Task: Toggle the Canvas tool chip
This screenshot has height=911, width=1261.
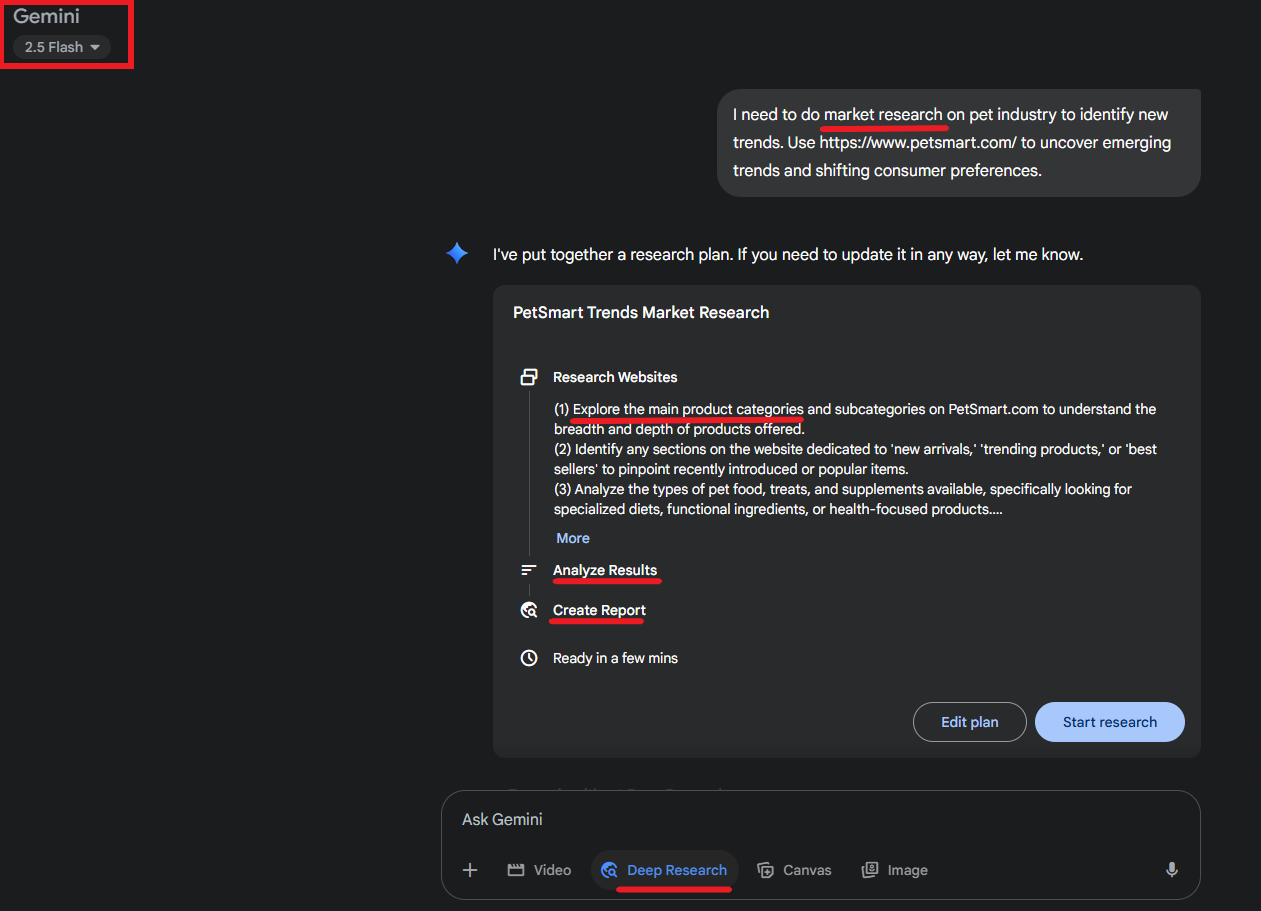Action: (795, 870)
